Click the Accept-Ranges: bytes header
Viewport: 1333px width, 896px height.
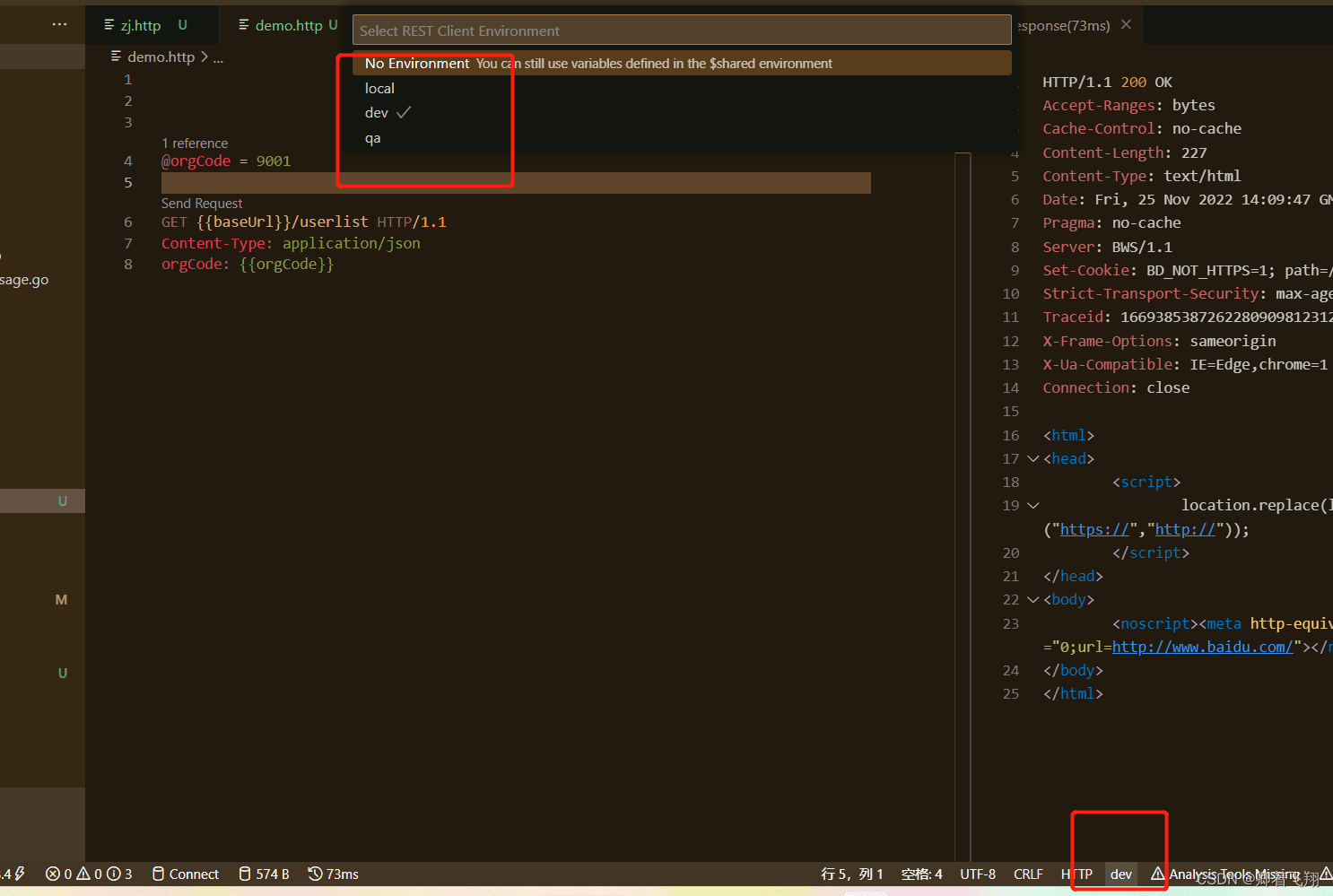tap(1128, 106)
